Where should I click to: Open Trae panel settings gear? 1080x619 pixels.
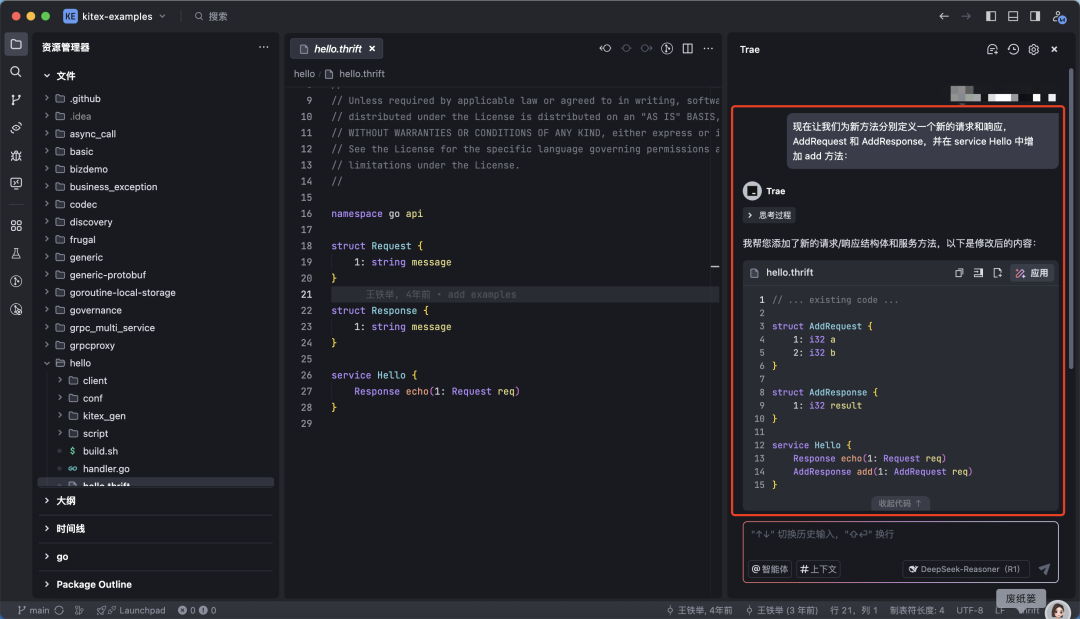pos(1034,49)
